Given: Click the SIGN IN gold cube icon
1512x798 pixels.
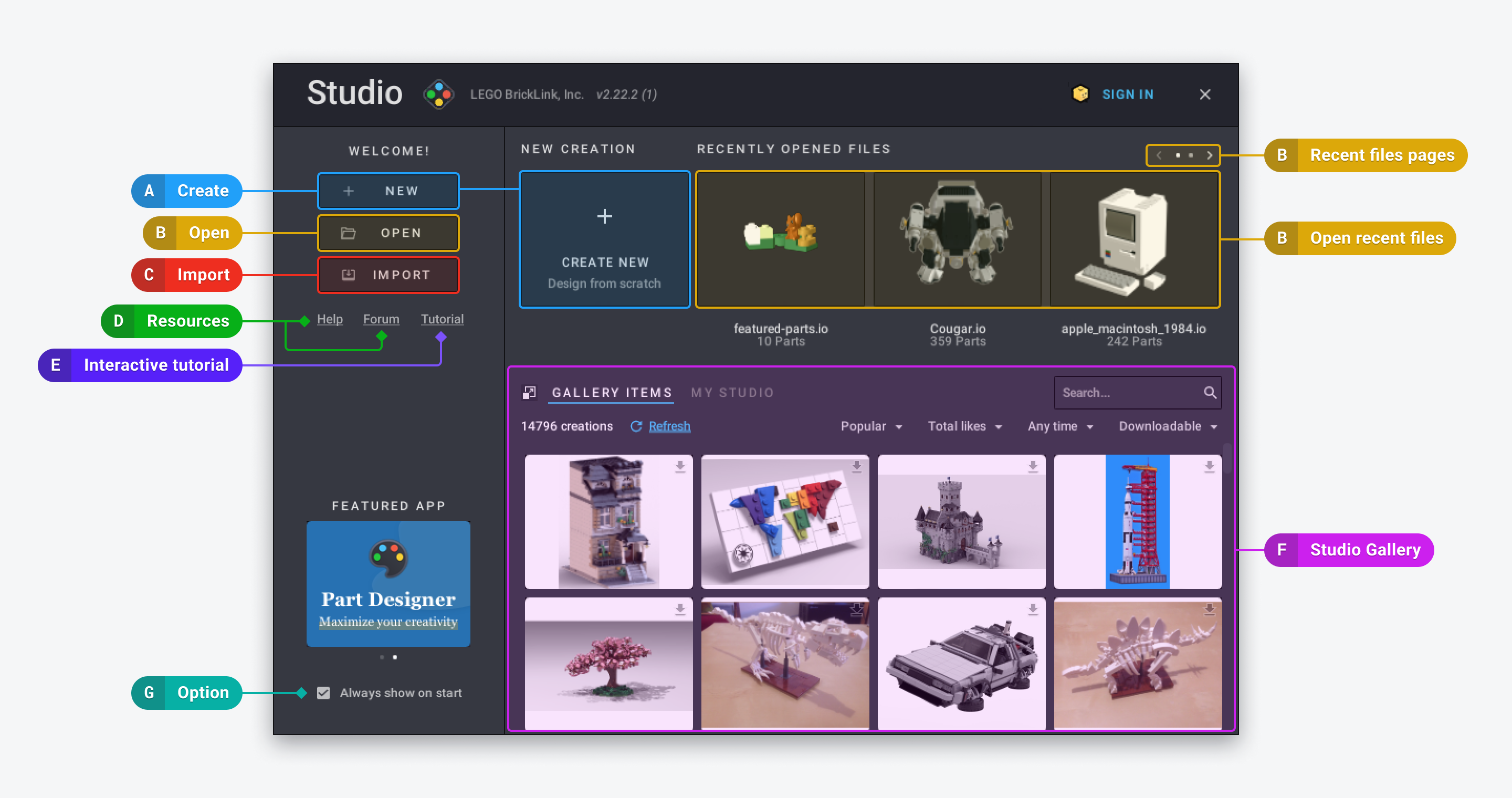Looking at the screenshot, I should [1078, 94].
